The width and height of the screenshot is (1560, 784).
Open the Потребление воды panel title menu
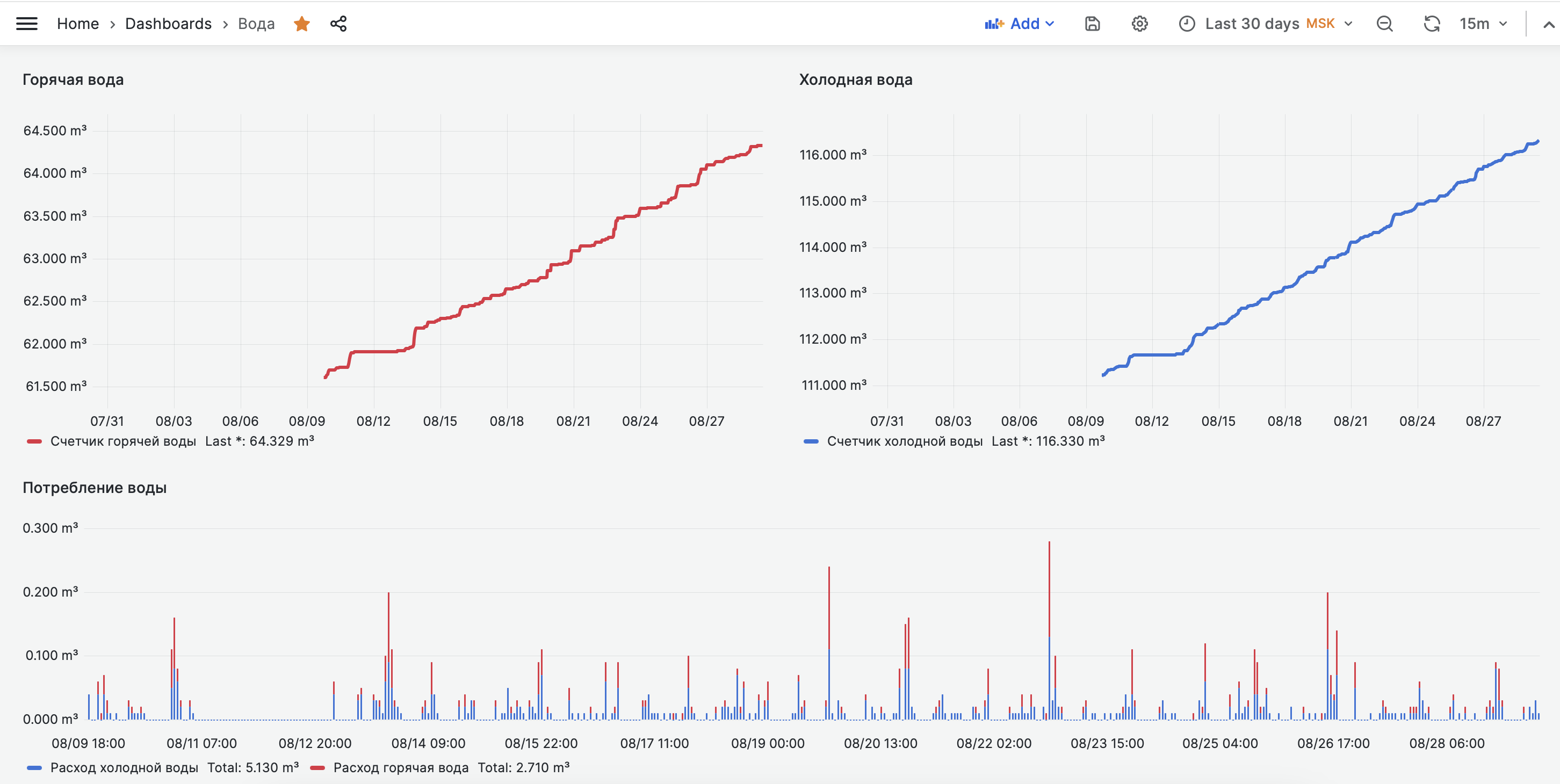click(95, 488)
